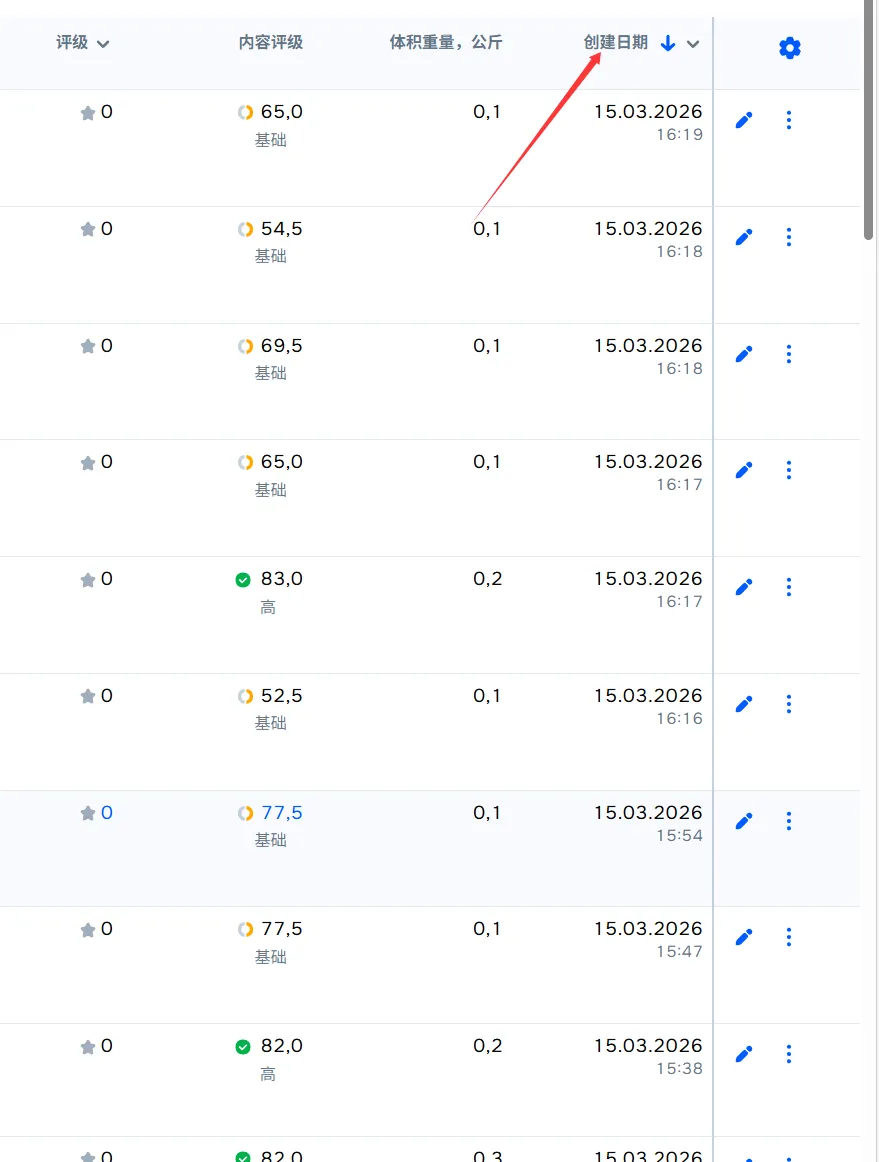Click the vertical scrollbar thumb
The height and width of the screenshot is (1162, 879).
(x=869, y=120)
